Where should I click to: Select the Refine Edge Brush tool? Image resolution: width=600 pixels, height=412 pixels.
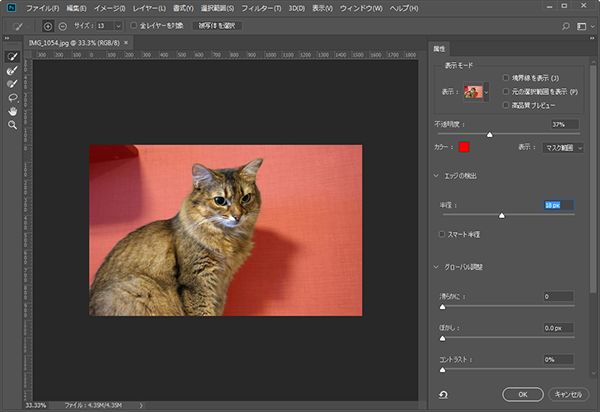(12, 71)
